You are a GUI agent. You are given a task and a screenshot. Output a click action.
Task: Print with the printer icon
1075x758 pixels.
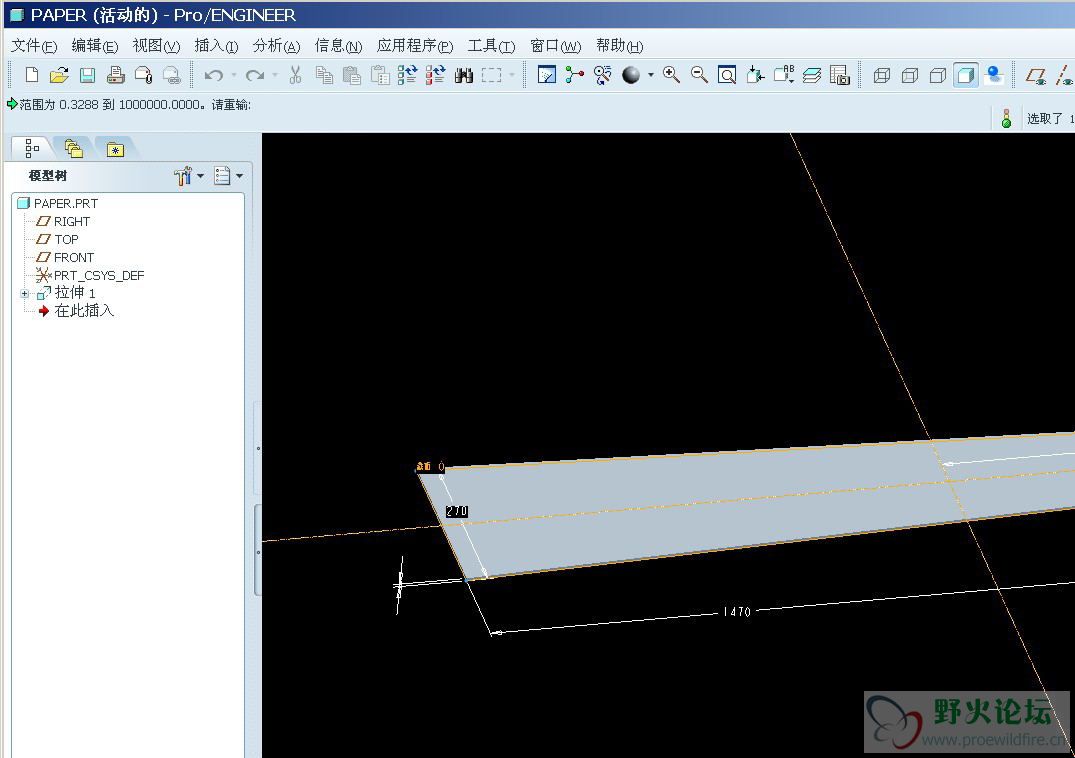[116, 75]
